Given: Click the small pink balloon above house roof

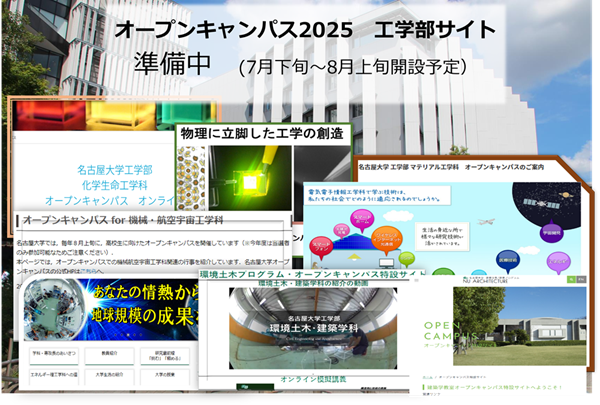Looking at the screenshot, I should [341, 231].
